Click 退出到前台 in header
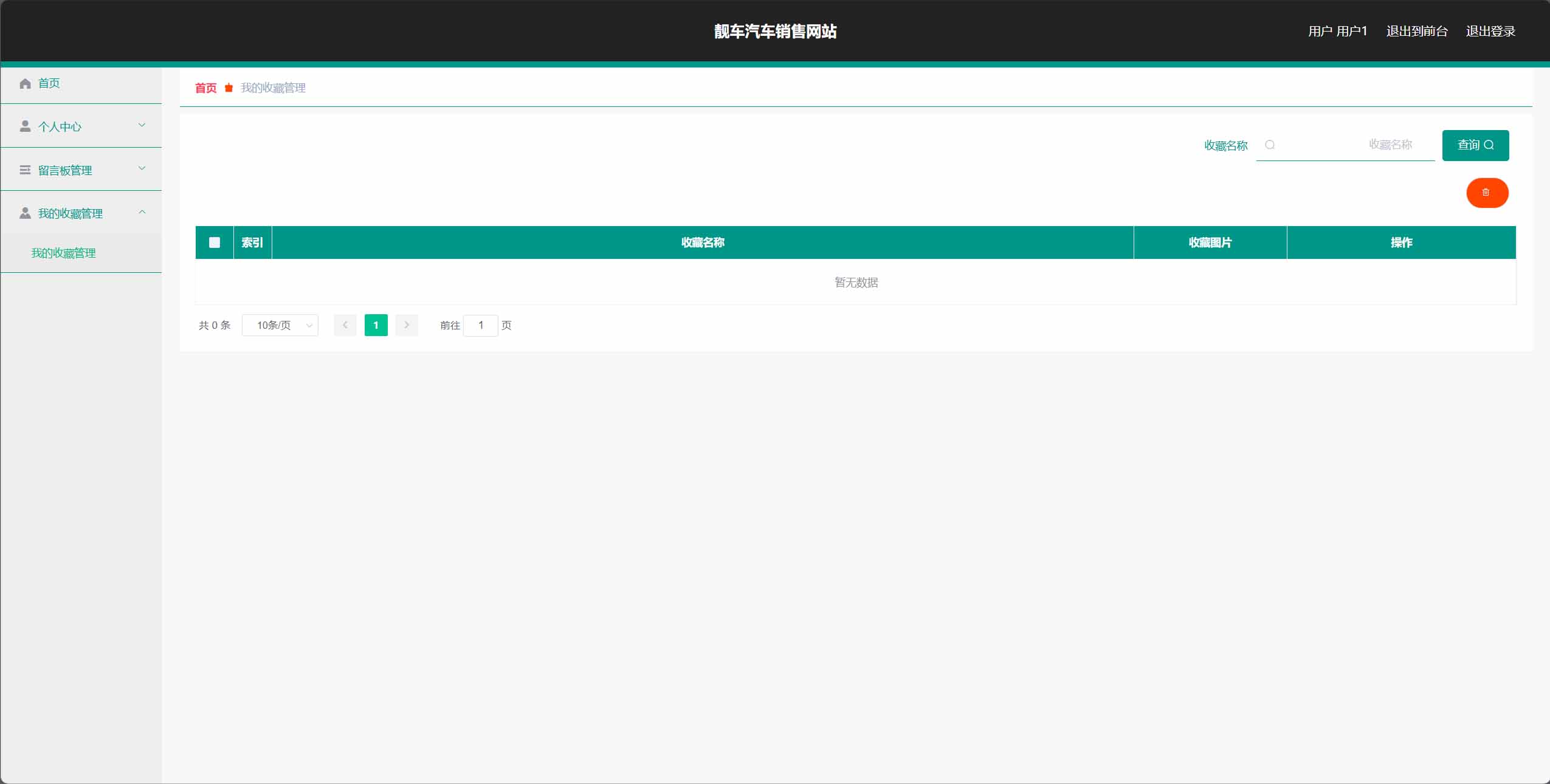The image size is (1550, 784). pyautogui.click(x=1417, y=31)
